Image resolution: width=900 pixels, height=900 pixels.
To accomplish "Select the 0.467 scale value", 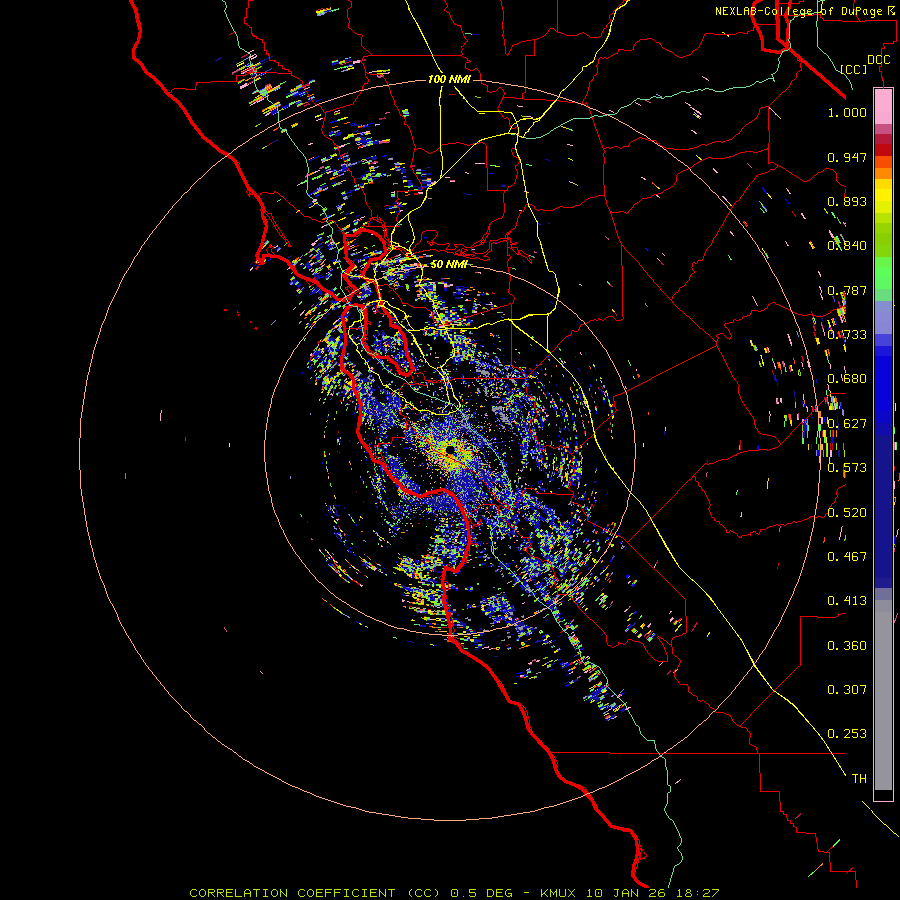I will coord(847,557).
